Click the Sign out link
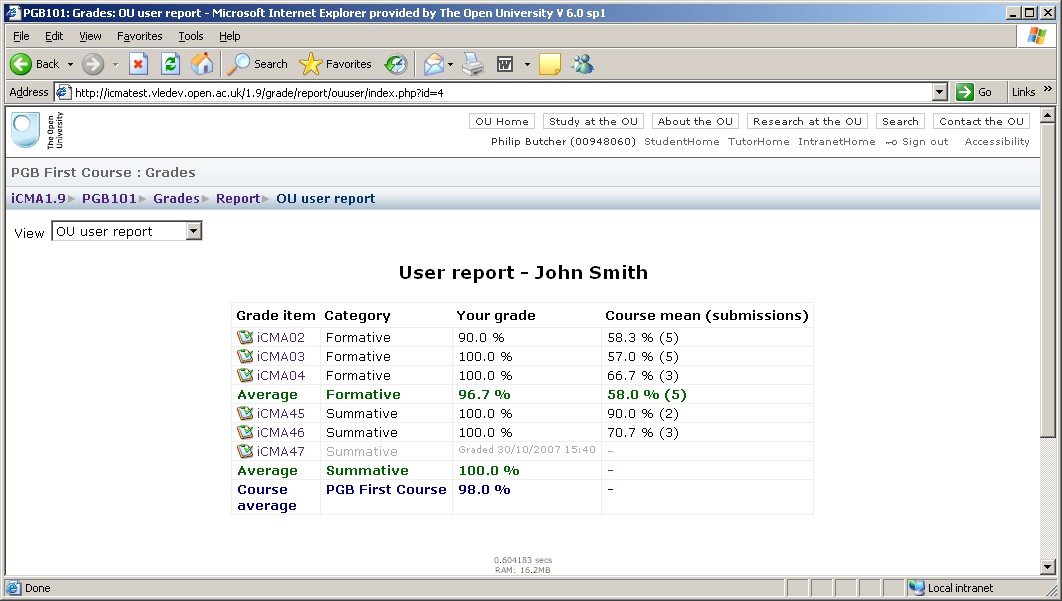 [x=925, y=141]
